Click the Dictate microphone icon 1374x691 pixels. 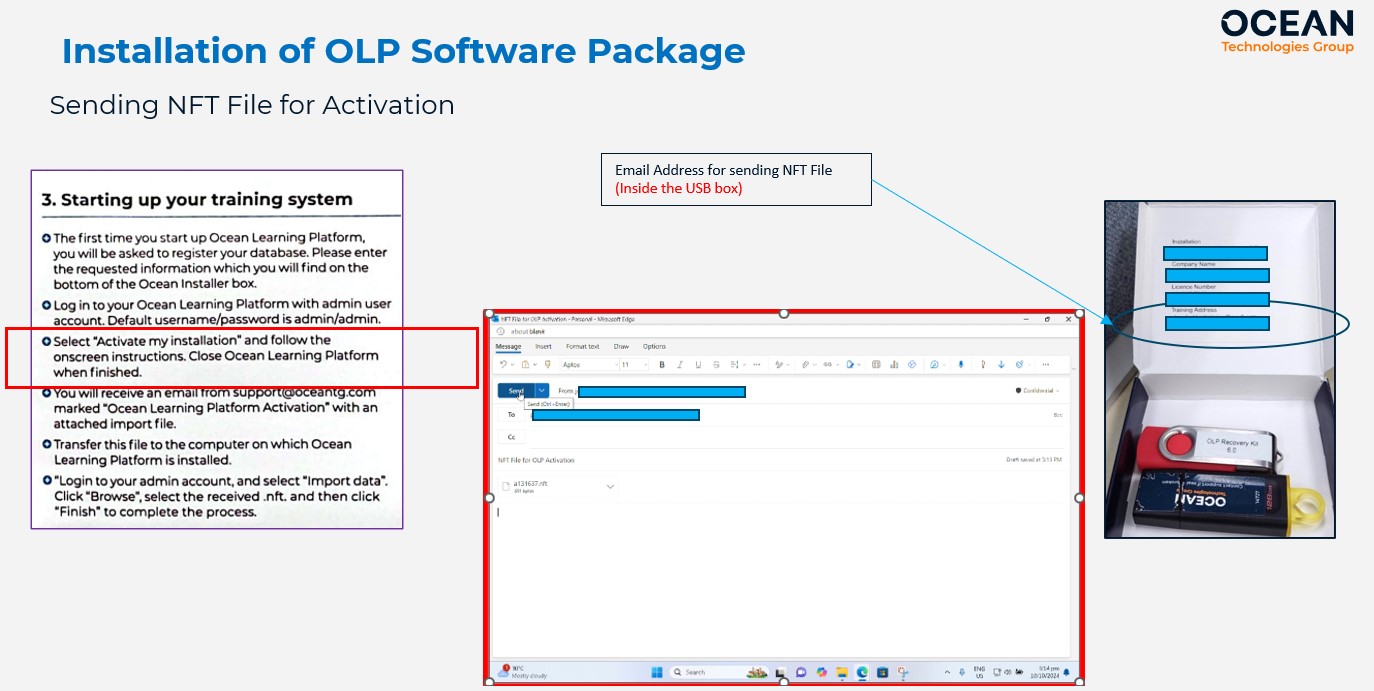(961, 365)
